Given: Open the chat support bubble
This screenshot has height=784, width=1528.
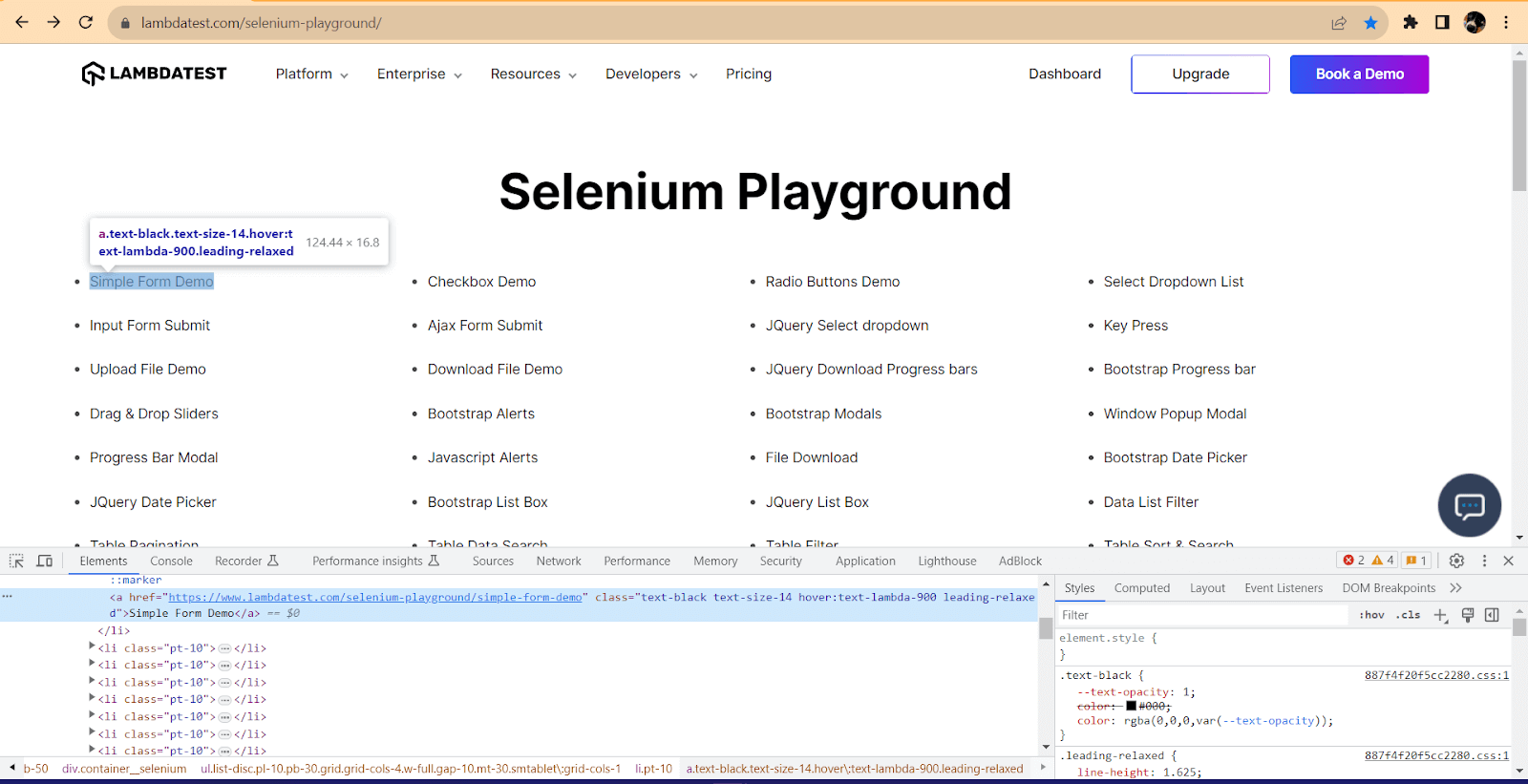Looking at the screenshot, I should pos(1469,505).
